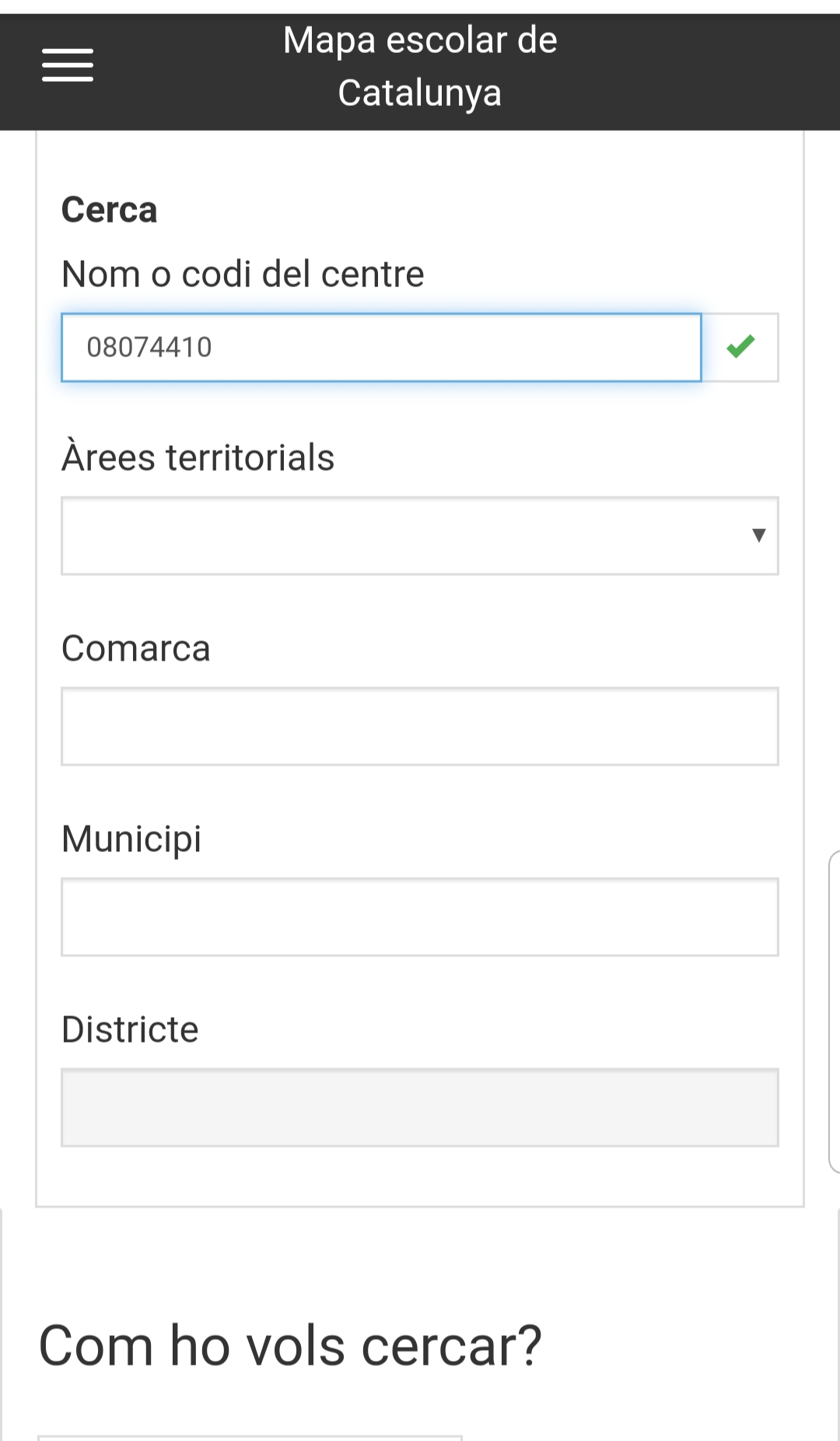Click the partially visible panel at right edge
This screenshot has width=840, height=1441.
click(x=834, y=1012)
